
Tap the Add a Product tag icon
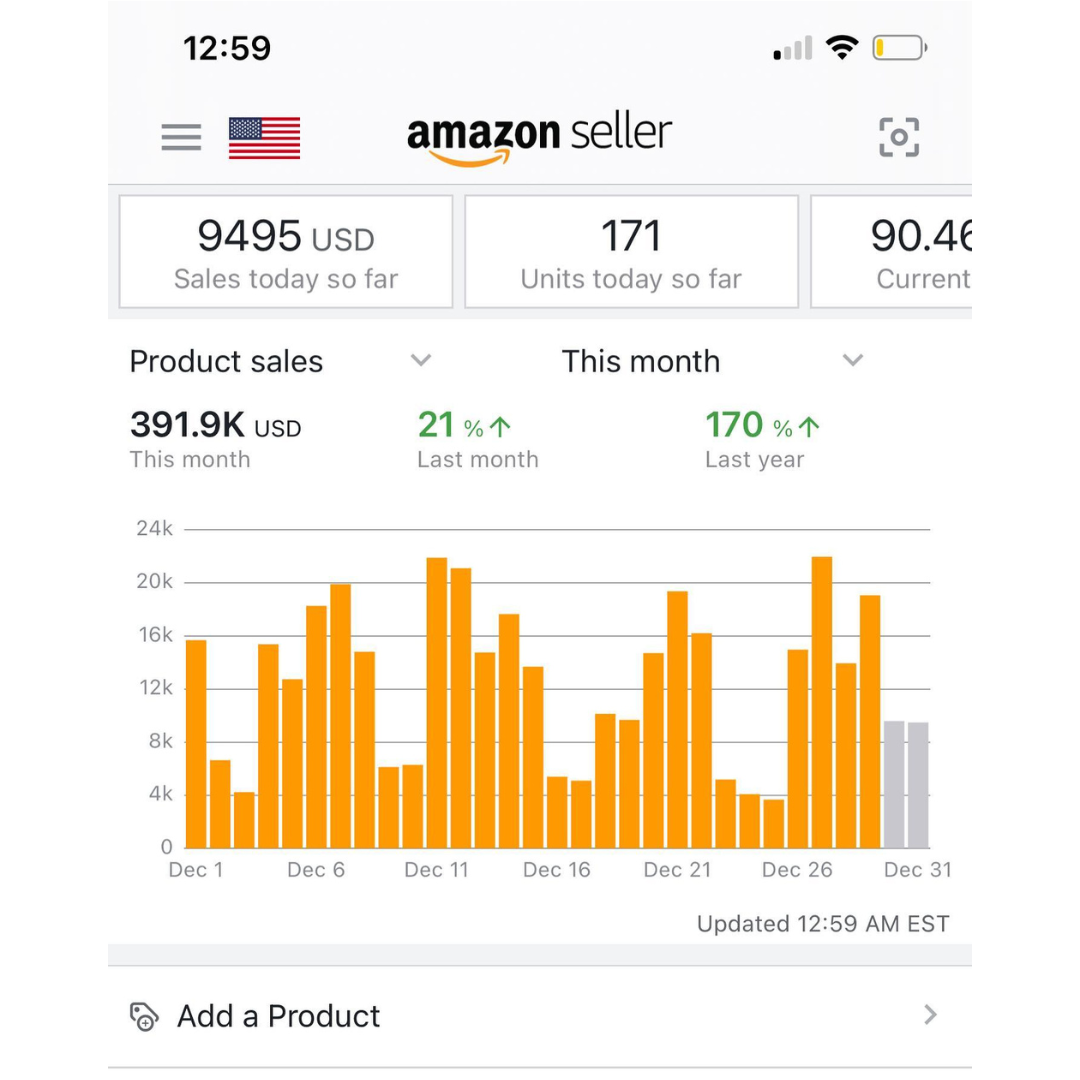(144, 1016)
